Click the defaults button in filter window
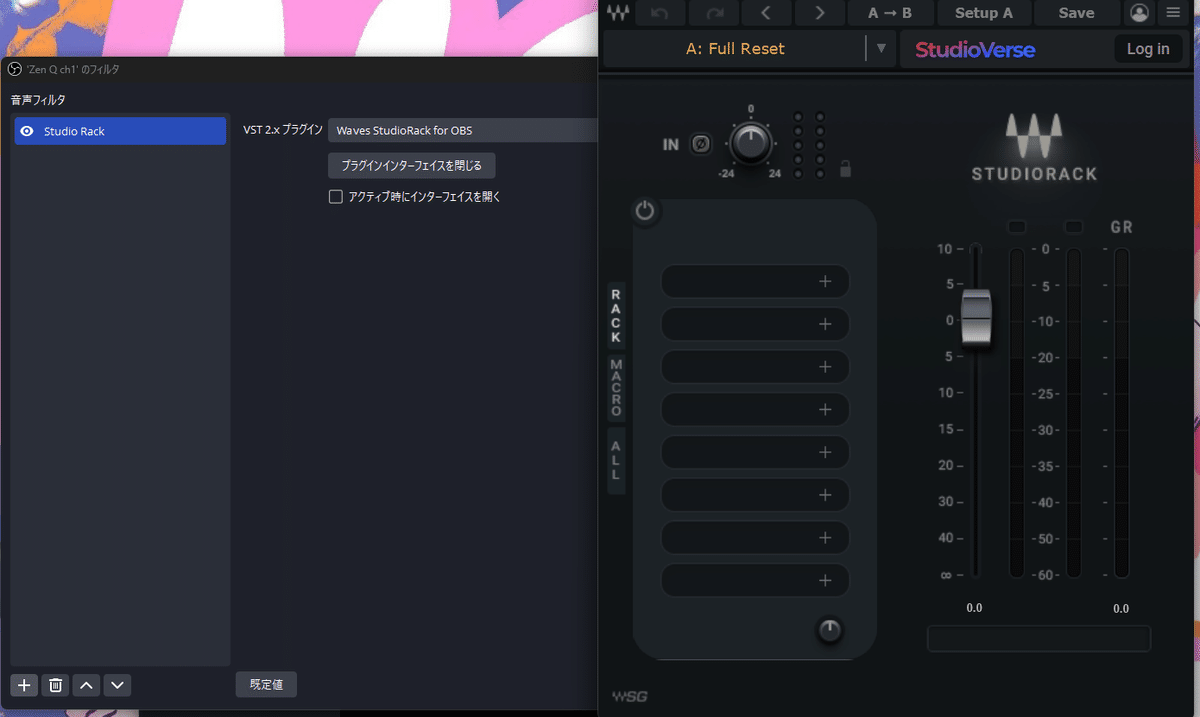This screenshot has width=1200, height=717. pos(266,685)
